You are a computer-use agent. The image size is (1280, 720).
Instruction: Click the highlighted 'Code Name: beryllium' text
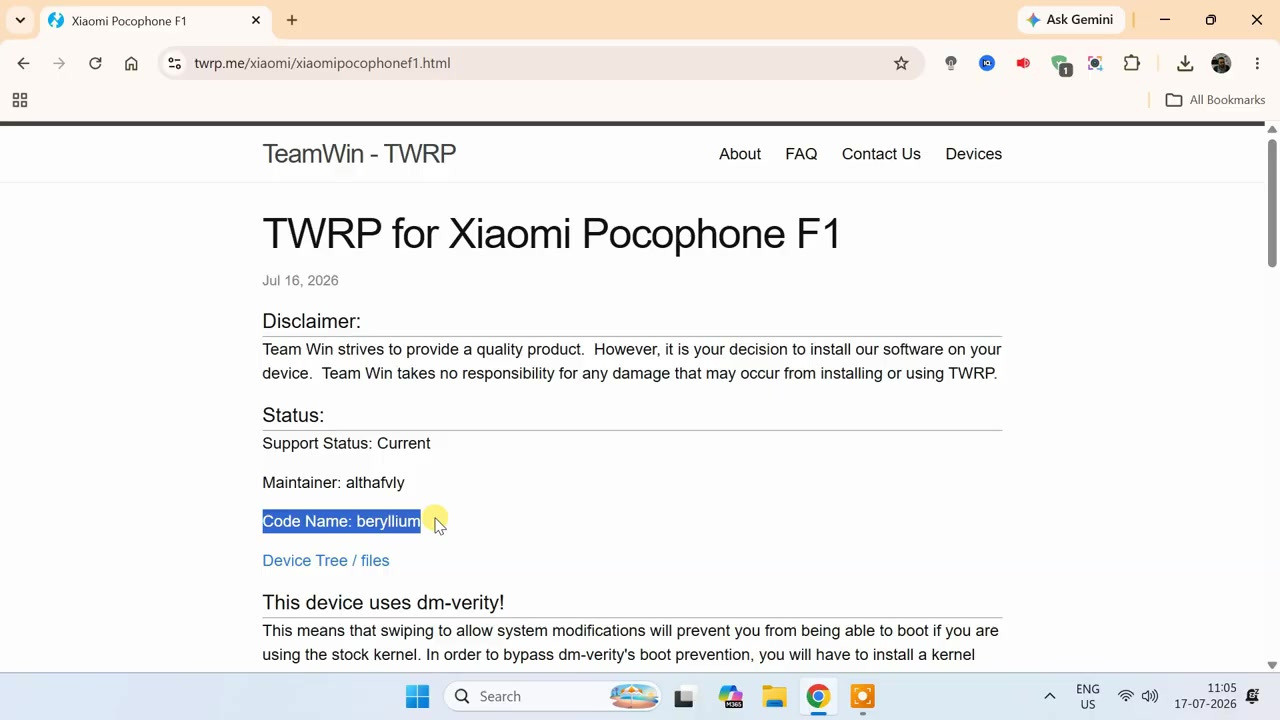coord(342,521)
